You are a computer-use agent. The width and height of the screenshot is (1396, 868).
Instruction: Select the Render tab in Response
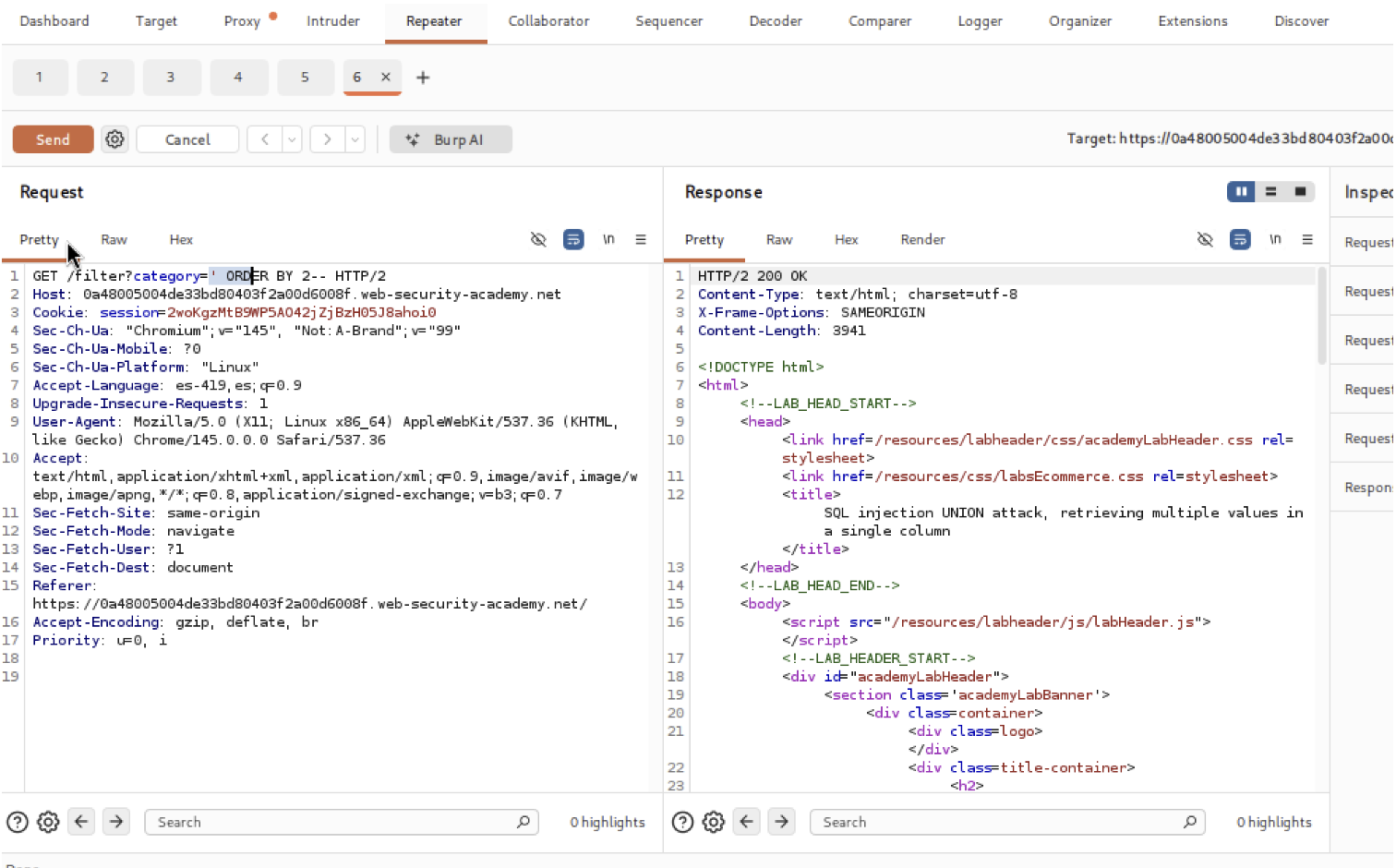coord(922,240)
